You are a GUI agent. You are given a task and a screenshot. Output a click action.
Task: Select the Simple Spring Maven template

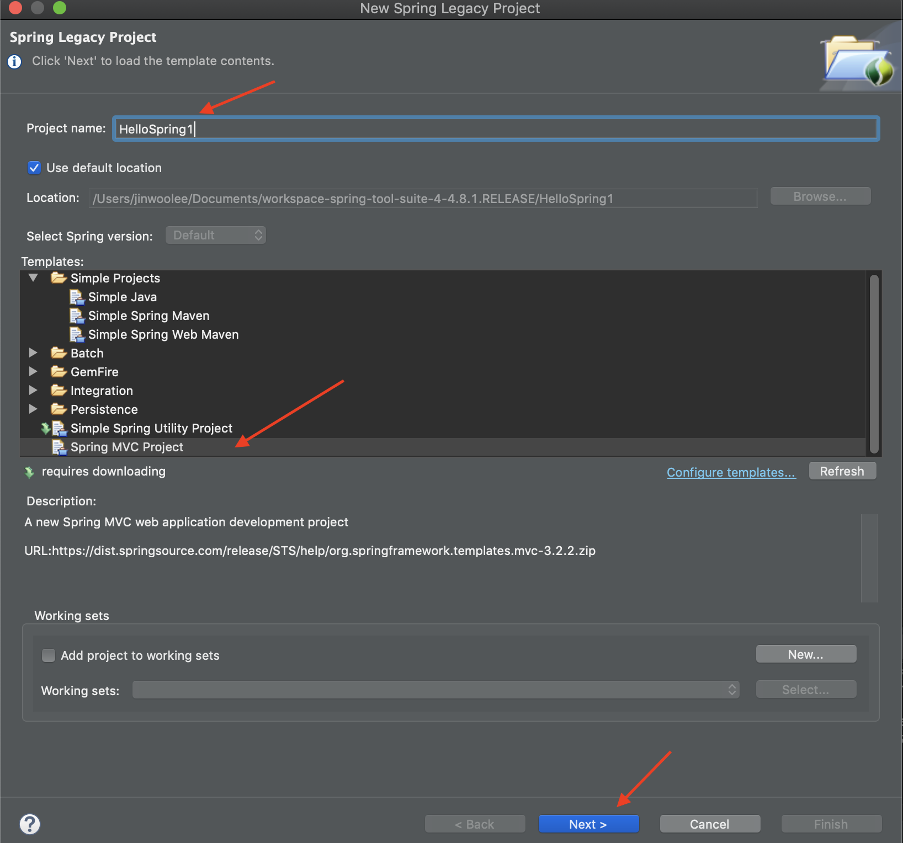tap(149, 316)
